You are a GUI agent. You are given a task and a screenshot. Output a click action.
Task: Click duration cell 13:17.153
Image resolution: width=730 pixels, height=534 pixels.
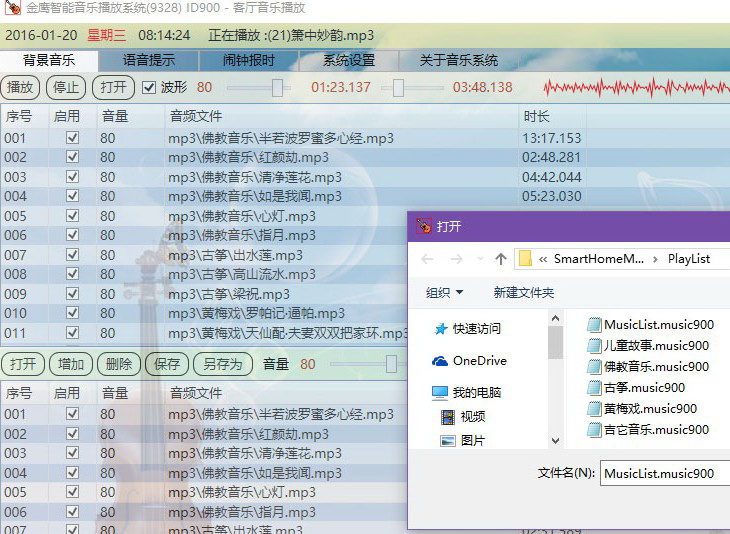(551, 138)
